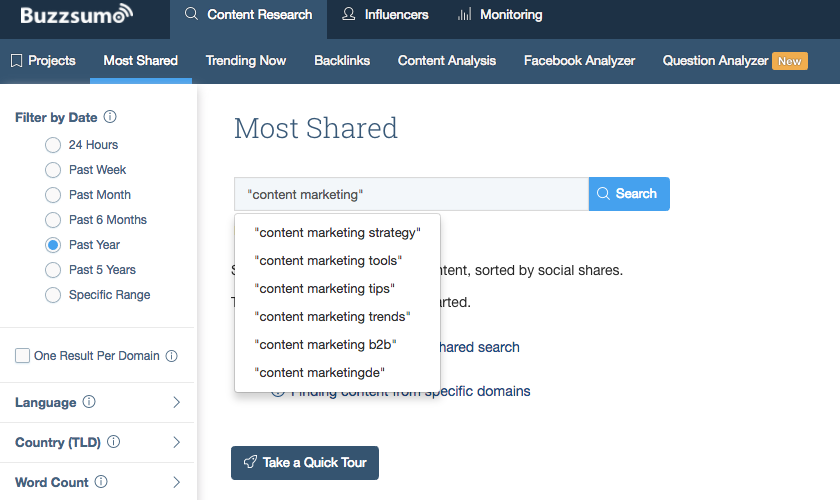
Task: Click the One Result Per Domain info icon
Action: point(171,356)
